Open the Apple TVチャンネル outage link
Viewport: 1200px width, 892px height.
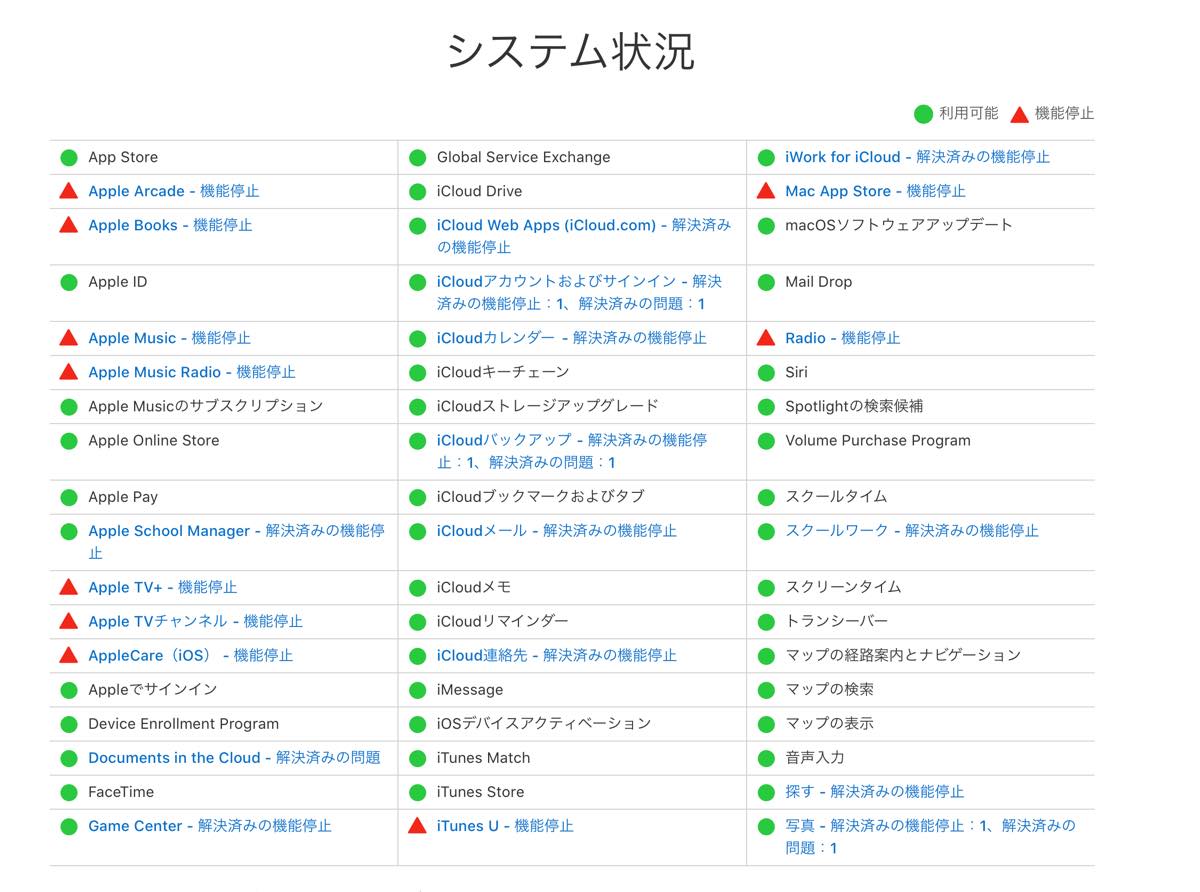pos(195,621)
